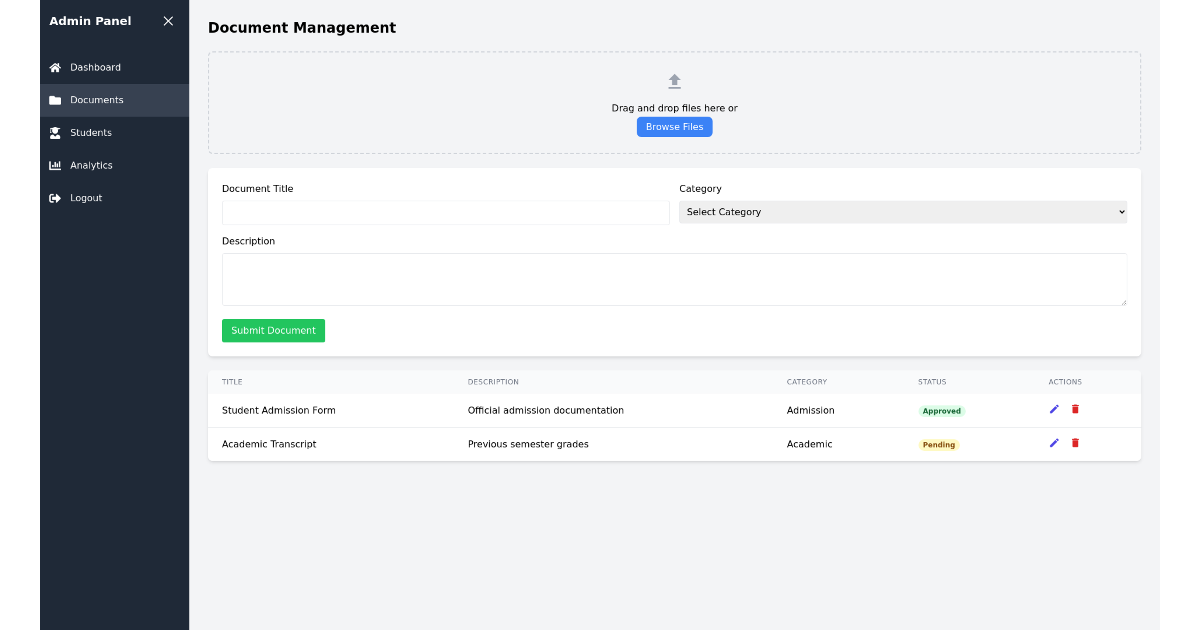Open the Select Category dropdown

902,211
